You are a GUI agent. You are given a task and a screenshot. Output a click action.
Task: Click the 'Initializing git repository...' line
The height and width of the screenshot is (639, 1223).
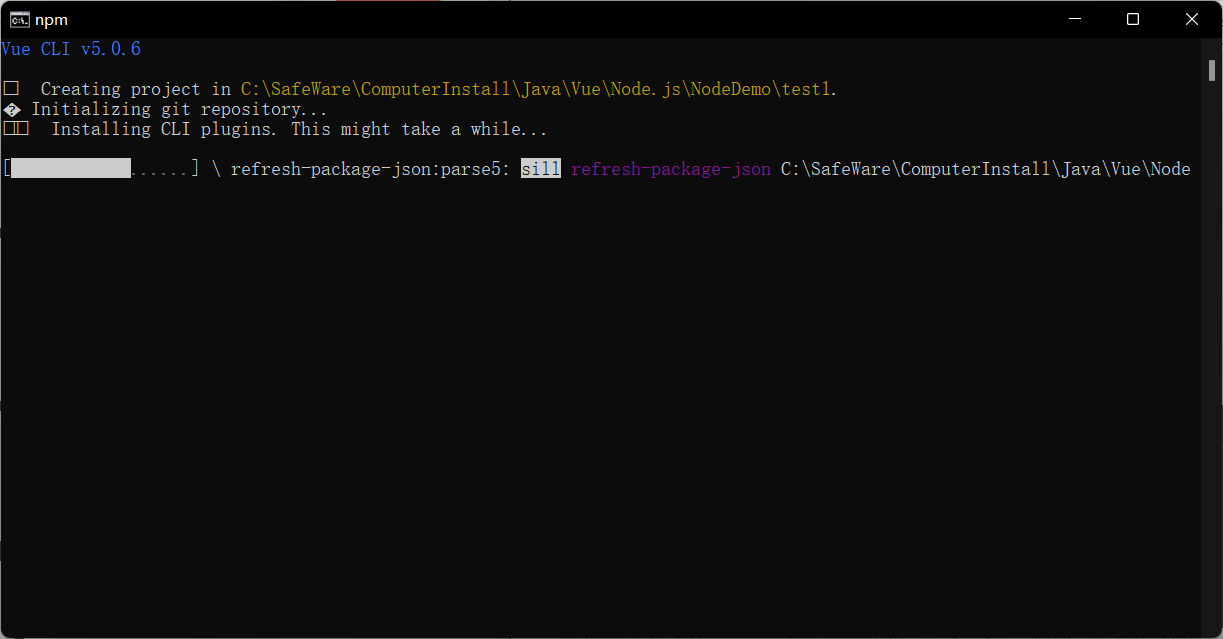179,109
